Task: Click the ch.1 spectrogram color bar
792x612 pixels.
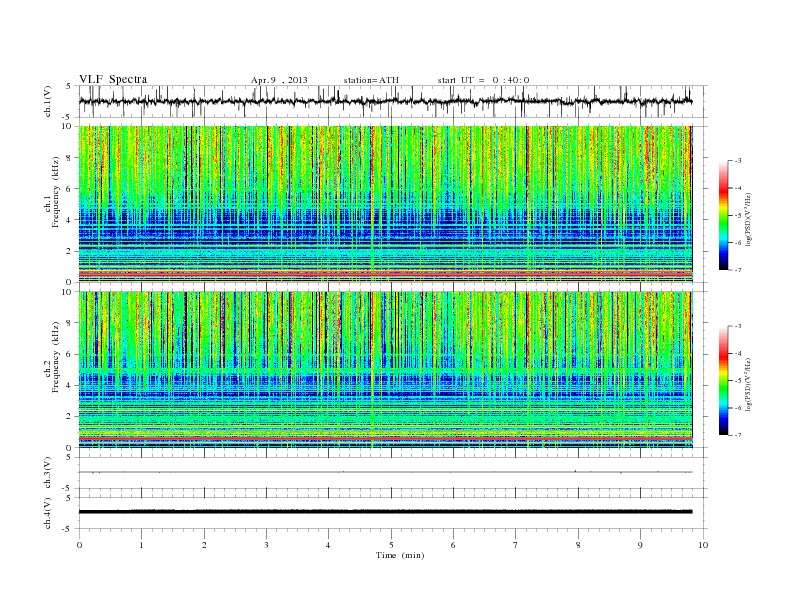Action: coord(723,215)
